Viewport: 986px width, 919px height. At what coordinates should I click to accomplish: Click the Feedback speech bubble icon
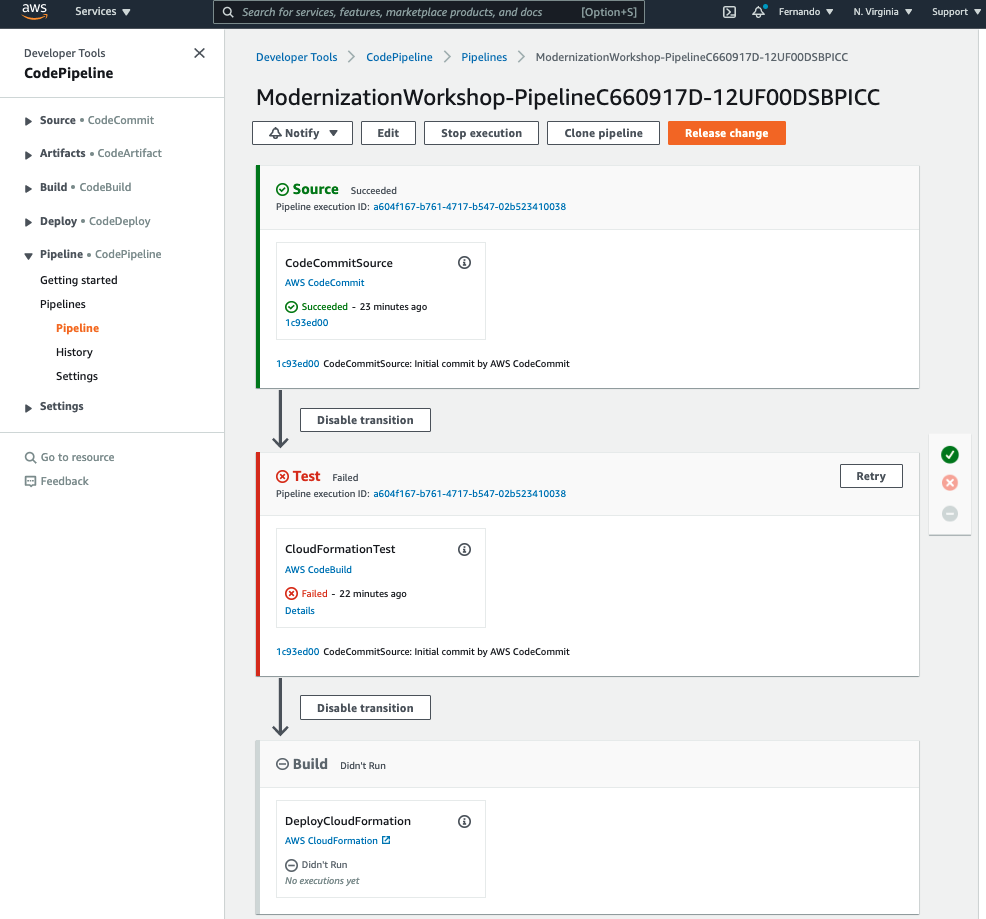(30, 481)
